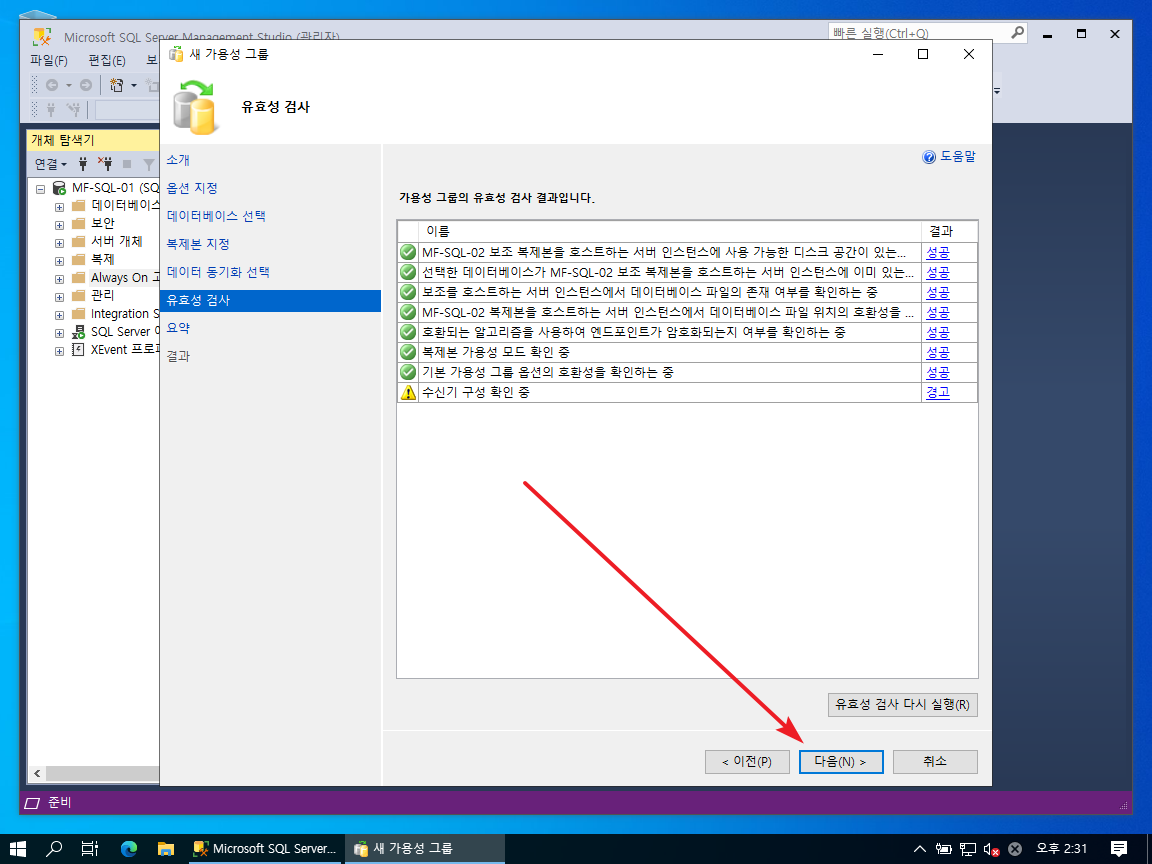Screen dimensions: 1152x864
Task: Select the MF-SQL-01 server in Object Explorer
Action: tap(115, 187)
